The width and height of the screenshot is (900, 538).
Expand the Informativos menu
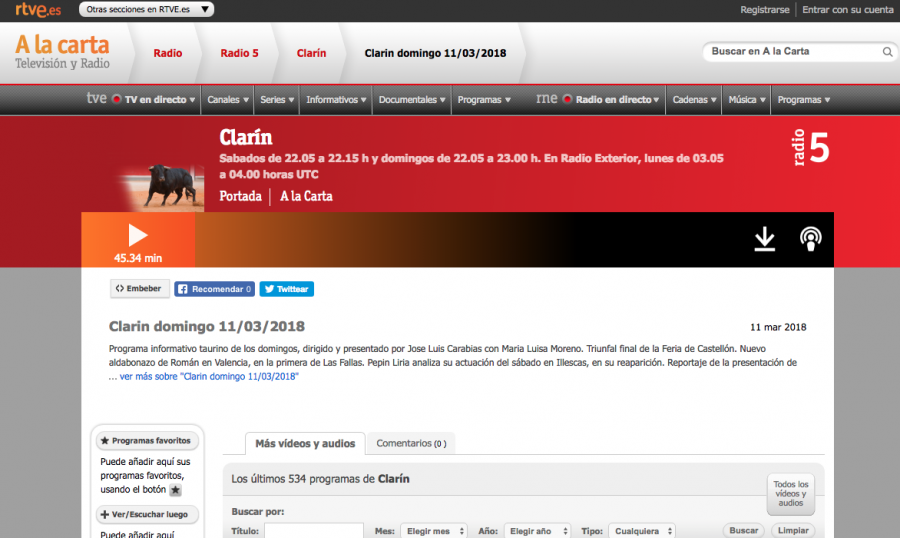click(x=336, y=100)
